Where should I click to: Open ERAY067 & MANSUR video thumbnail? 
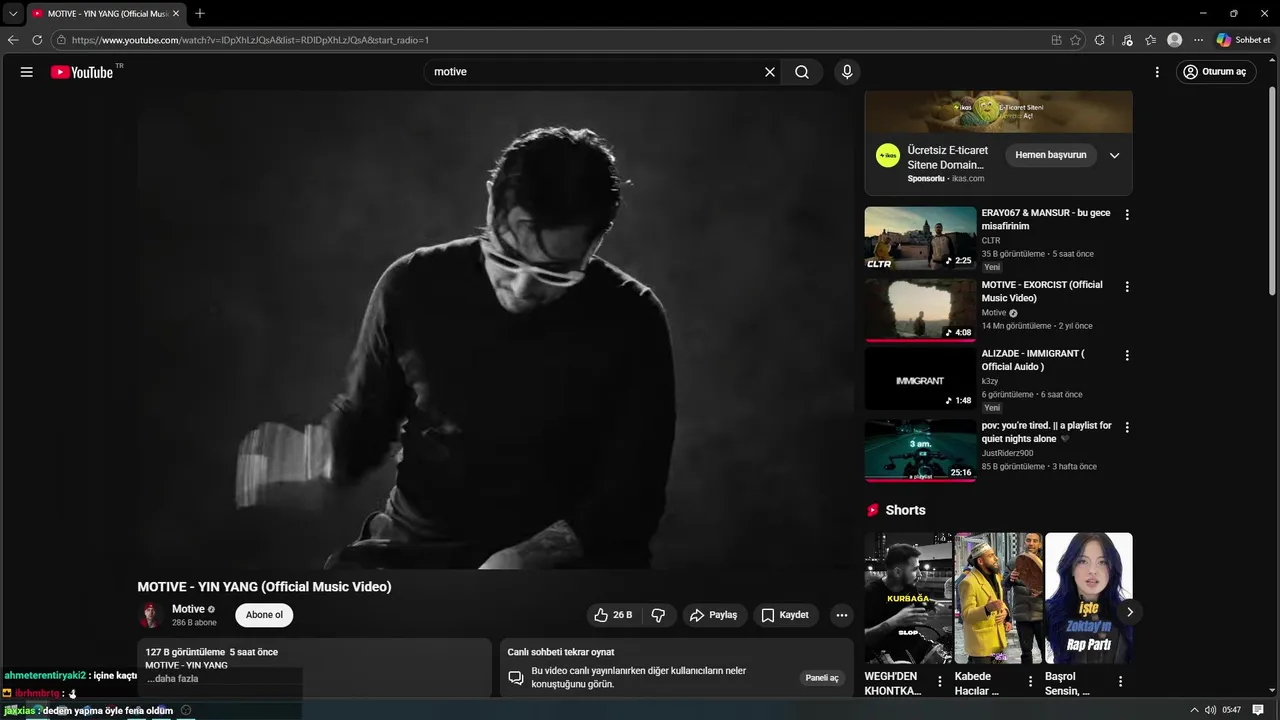(x=920, y=238)
